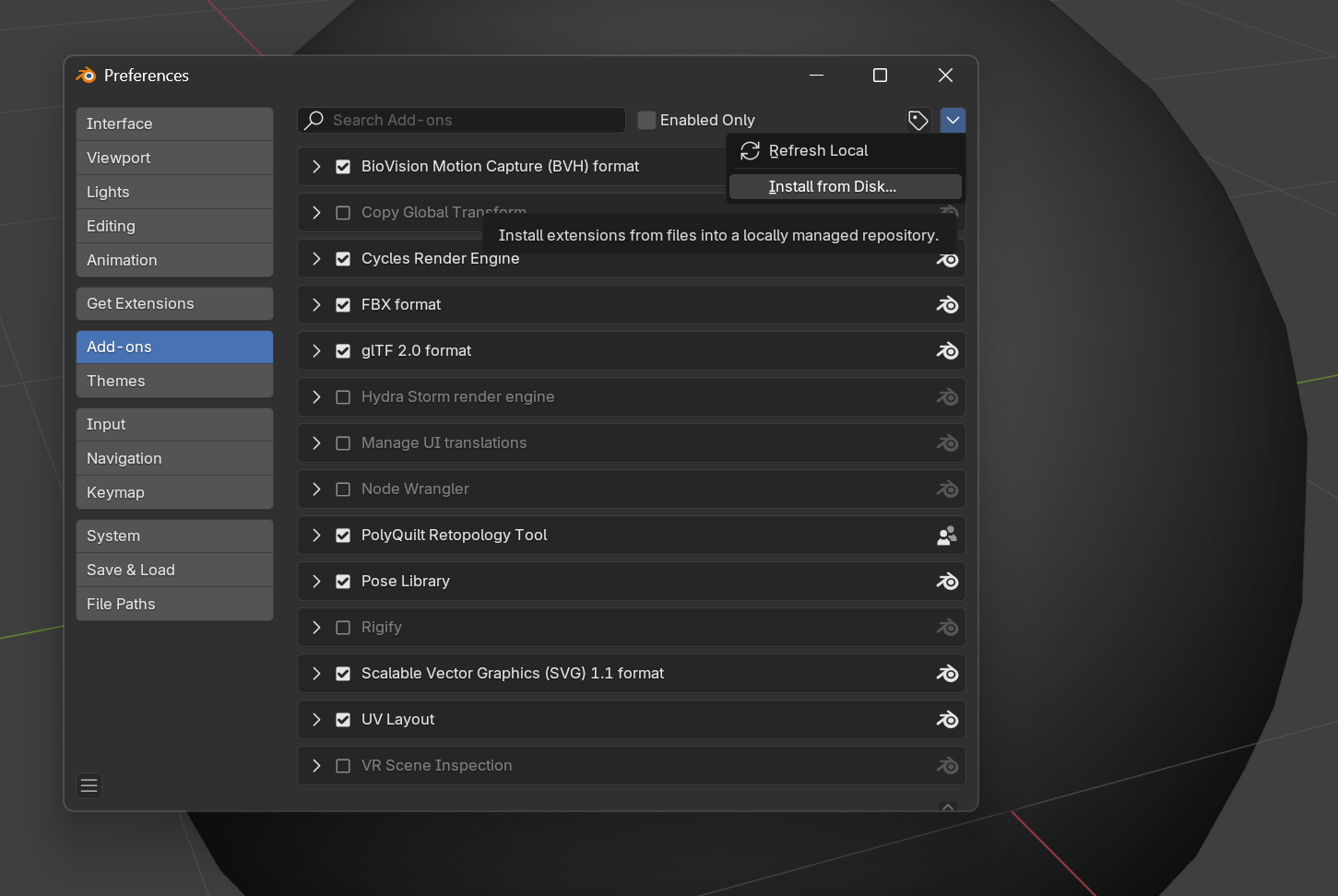Click the Refresh Local menu entry
This screenshot has height=896, width=1338.
[846, 150]
